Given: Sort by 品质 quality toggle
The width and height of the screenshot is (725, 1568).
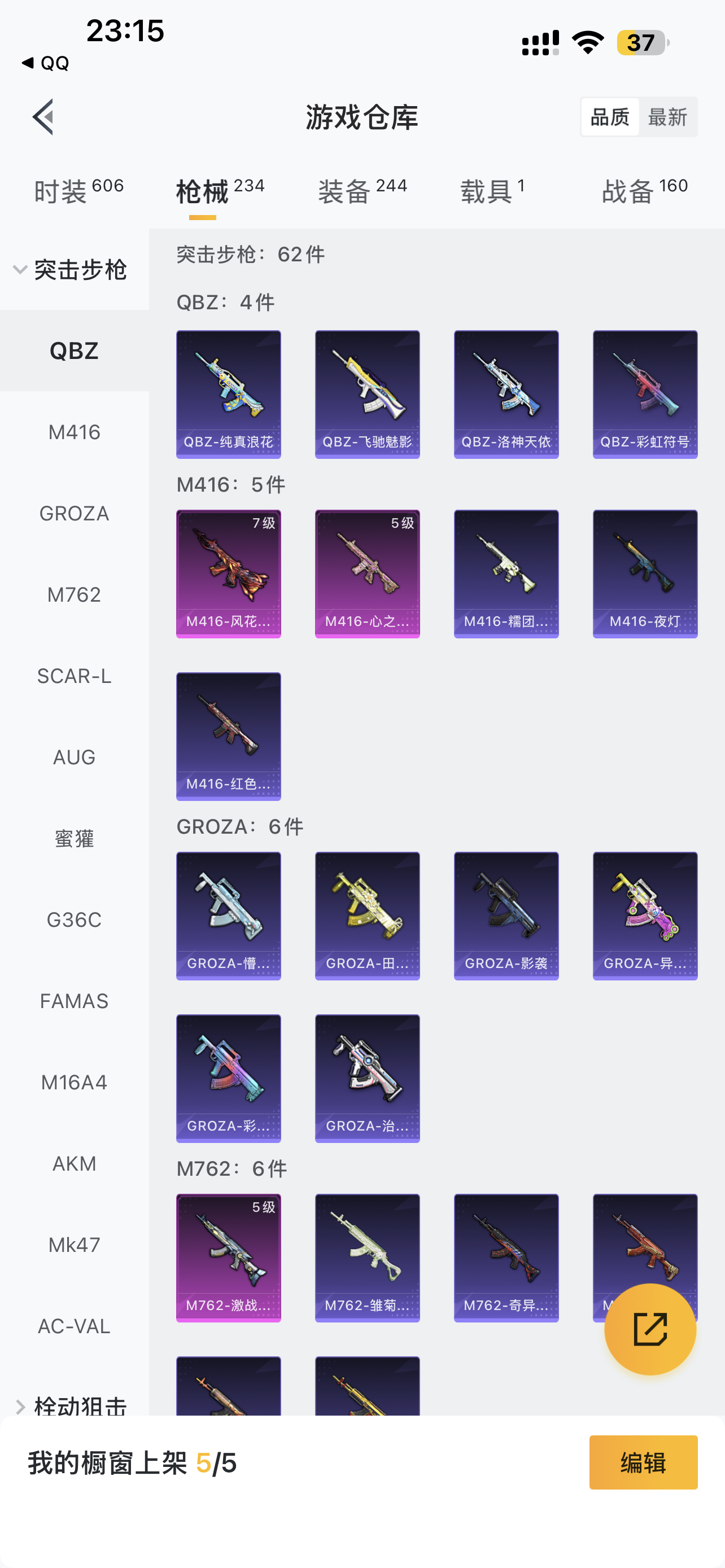Looking at the screenshot, I should point(609,116).
